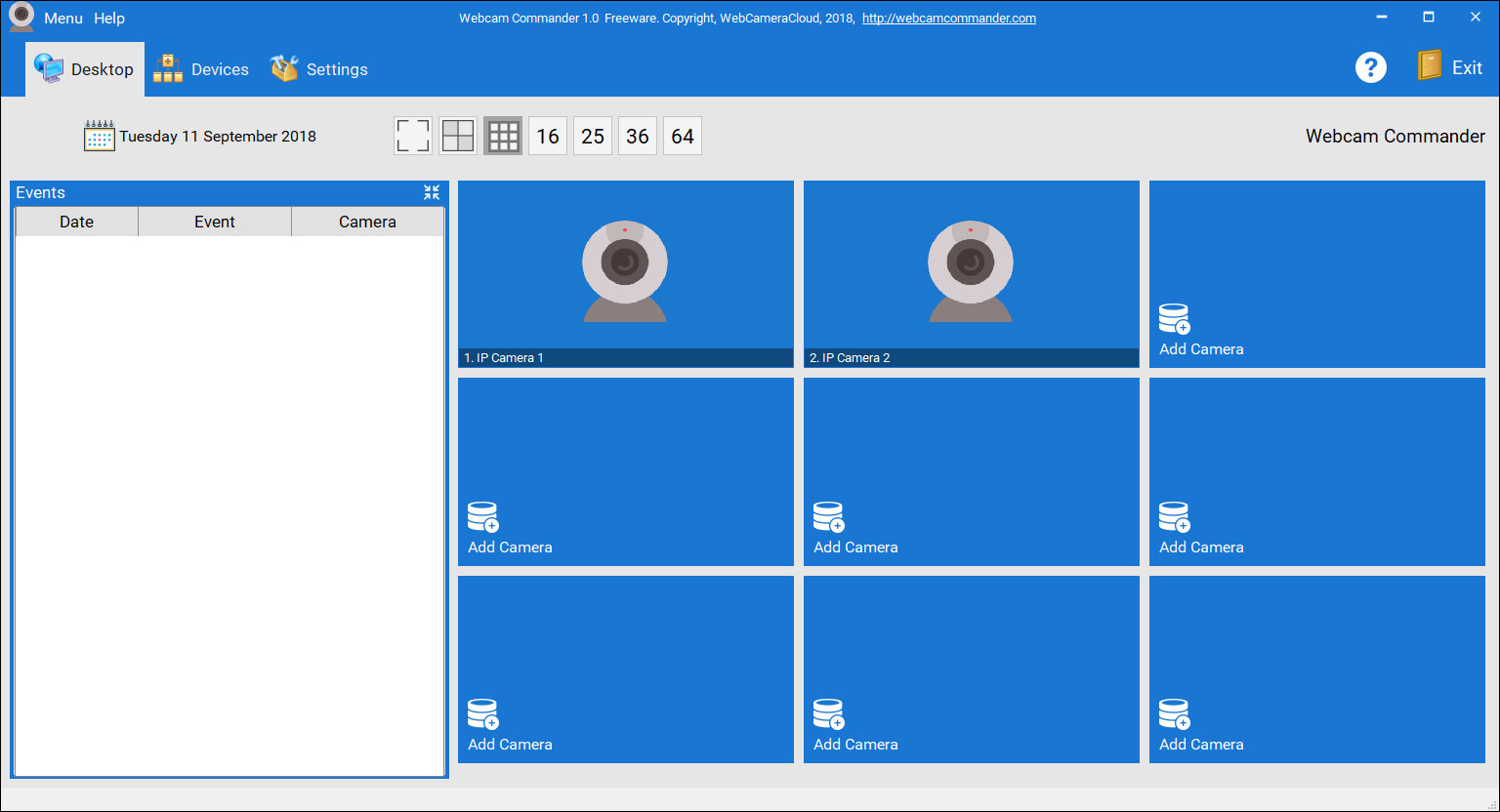Follow the webcamcommander.com link
Screen dimensions: 1500x812
coord(949,19)
